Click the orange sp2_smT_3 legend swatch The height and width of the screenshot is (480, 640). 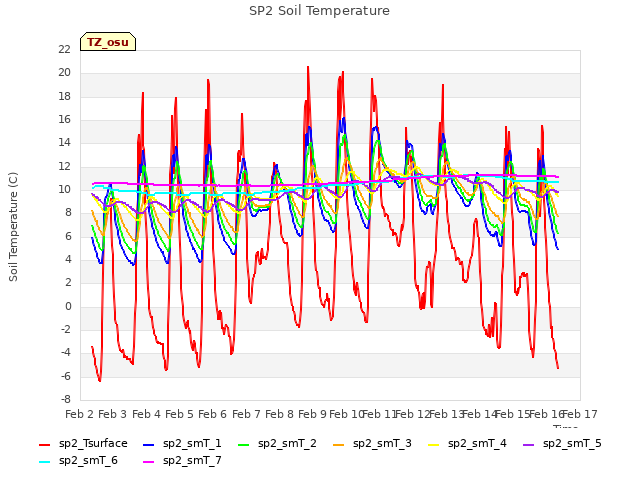339,444
